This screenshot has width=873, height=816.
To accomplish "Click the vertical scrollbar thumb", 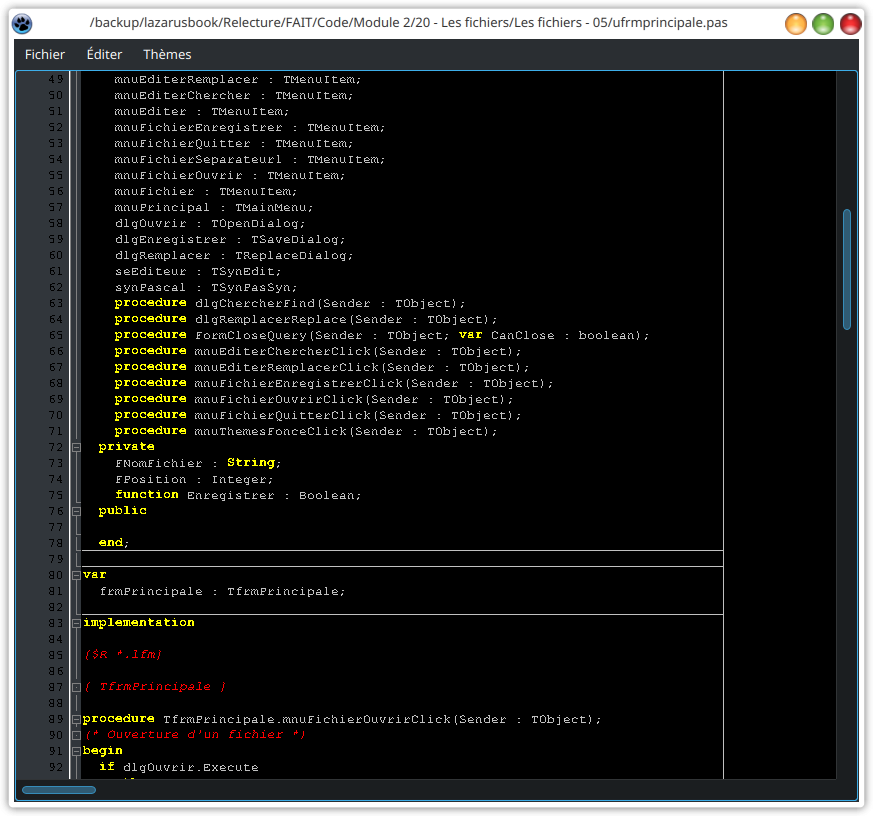I will point(847,268).
